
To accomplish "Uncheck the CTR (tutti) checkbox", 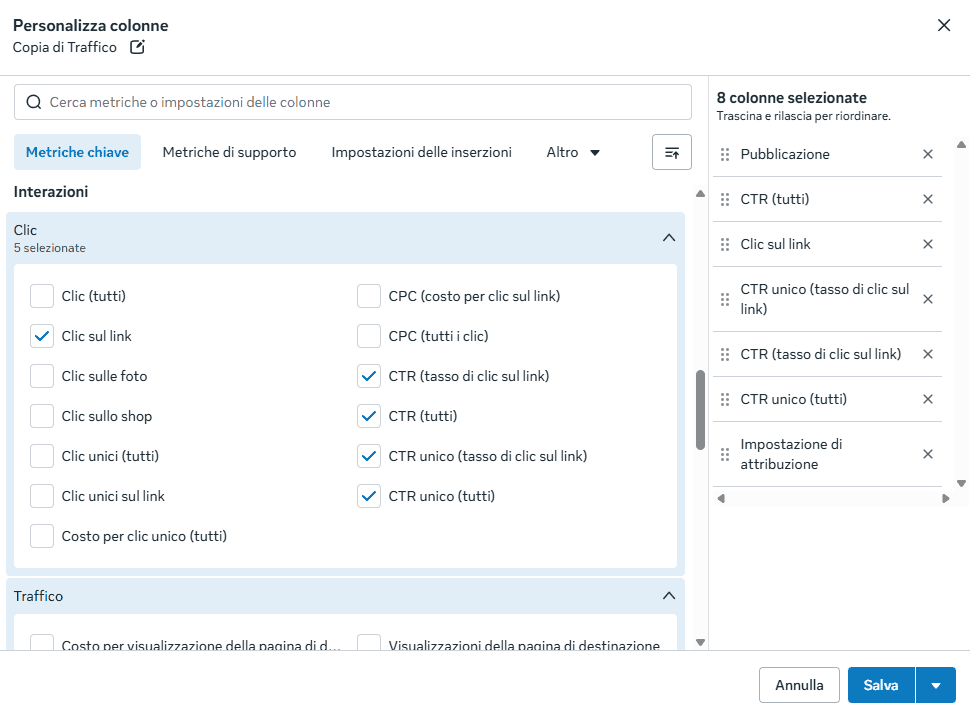I will point(369,416).
